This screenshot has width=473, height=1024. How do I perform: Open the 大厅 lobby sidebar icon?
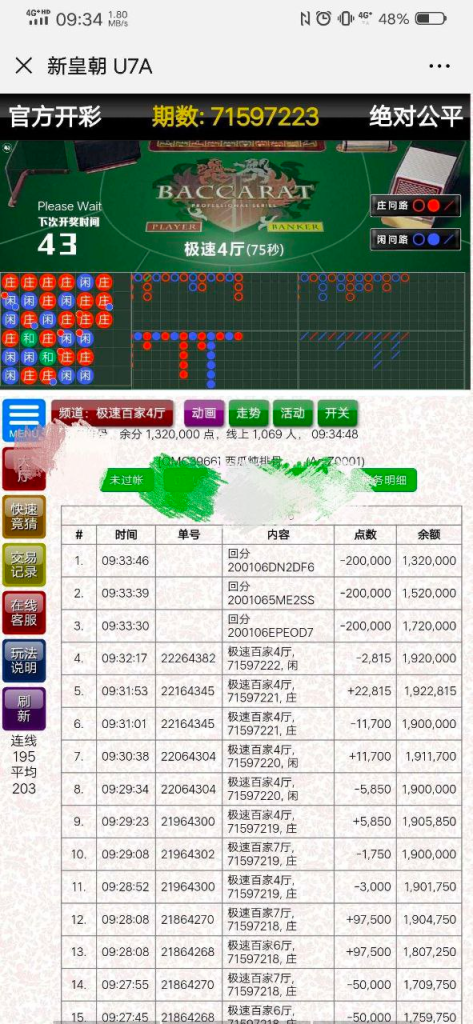(24, 468)
